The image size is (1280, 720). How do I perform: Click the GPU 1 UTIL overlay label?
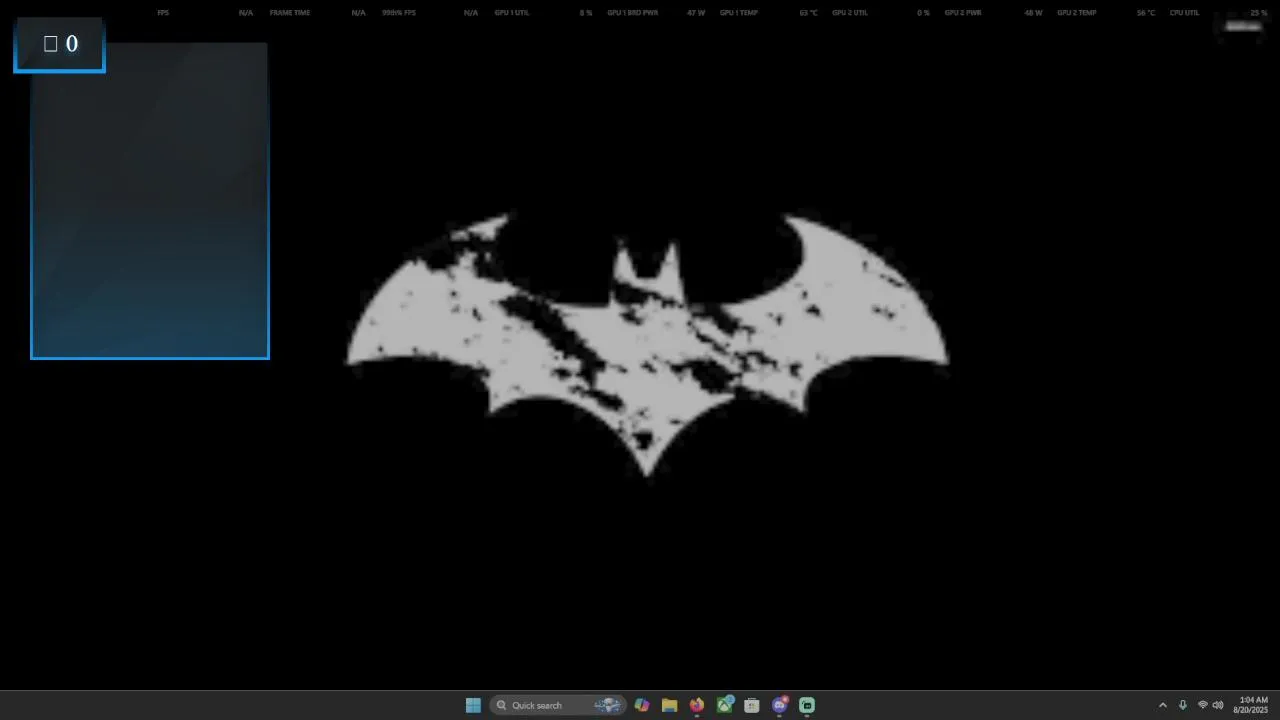click(512, 13)
